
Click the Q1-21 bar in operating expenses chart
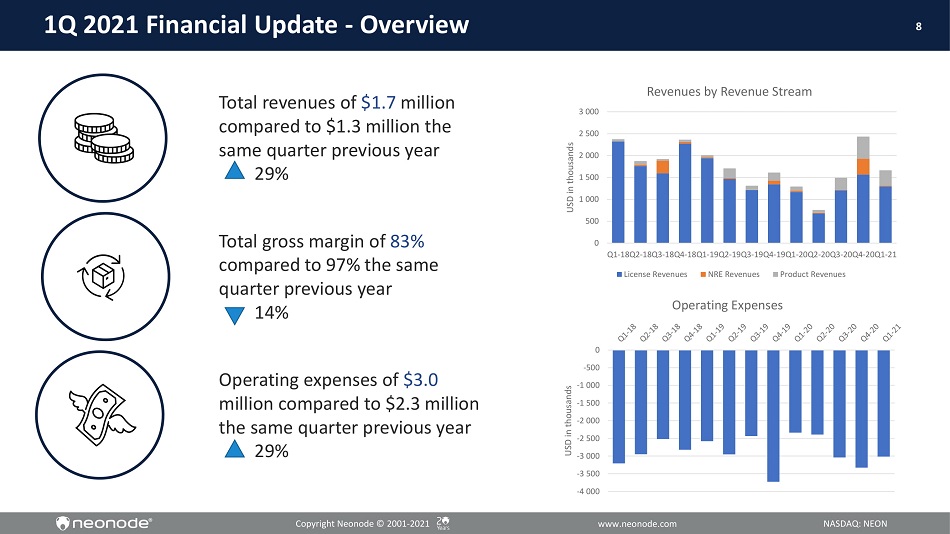883,403
